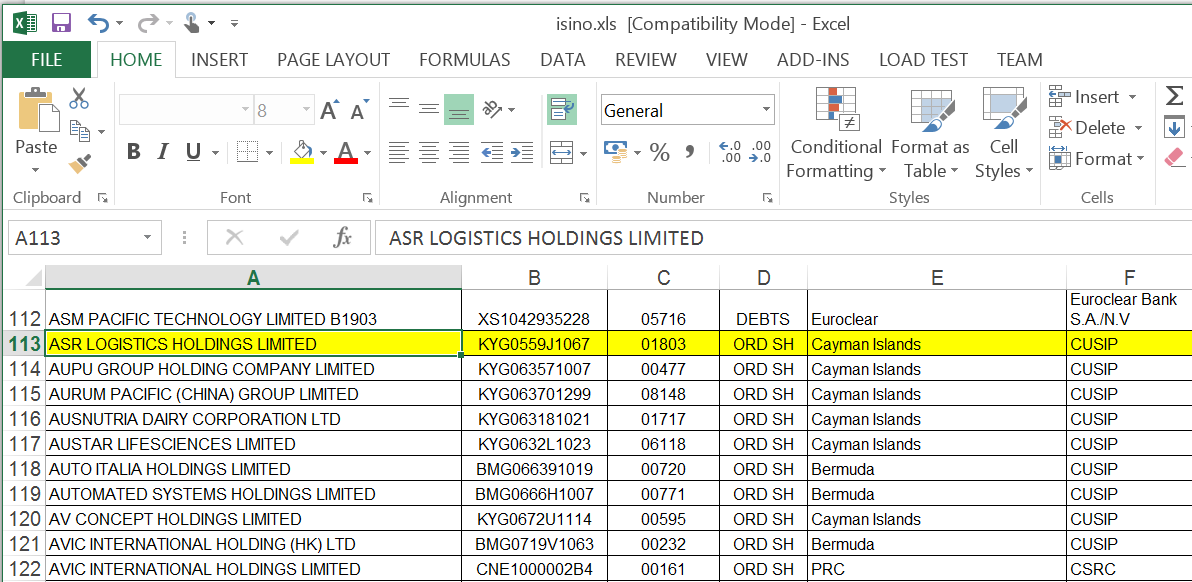Open the borders dropdown arrow
1192x582 pixels.
[269, 153]
